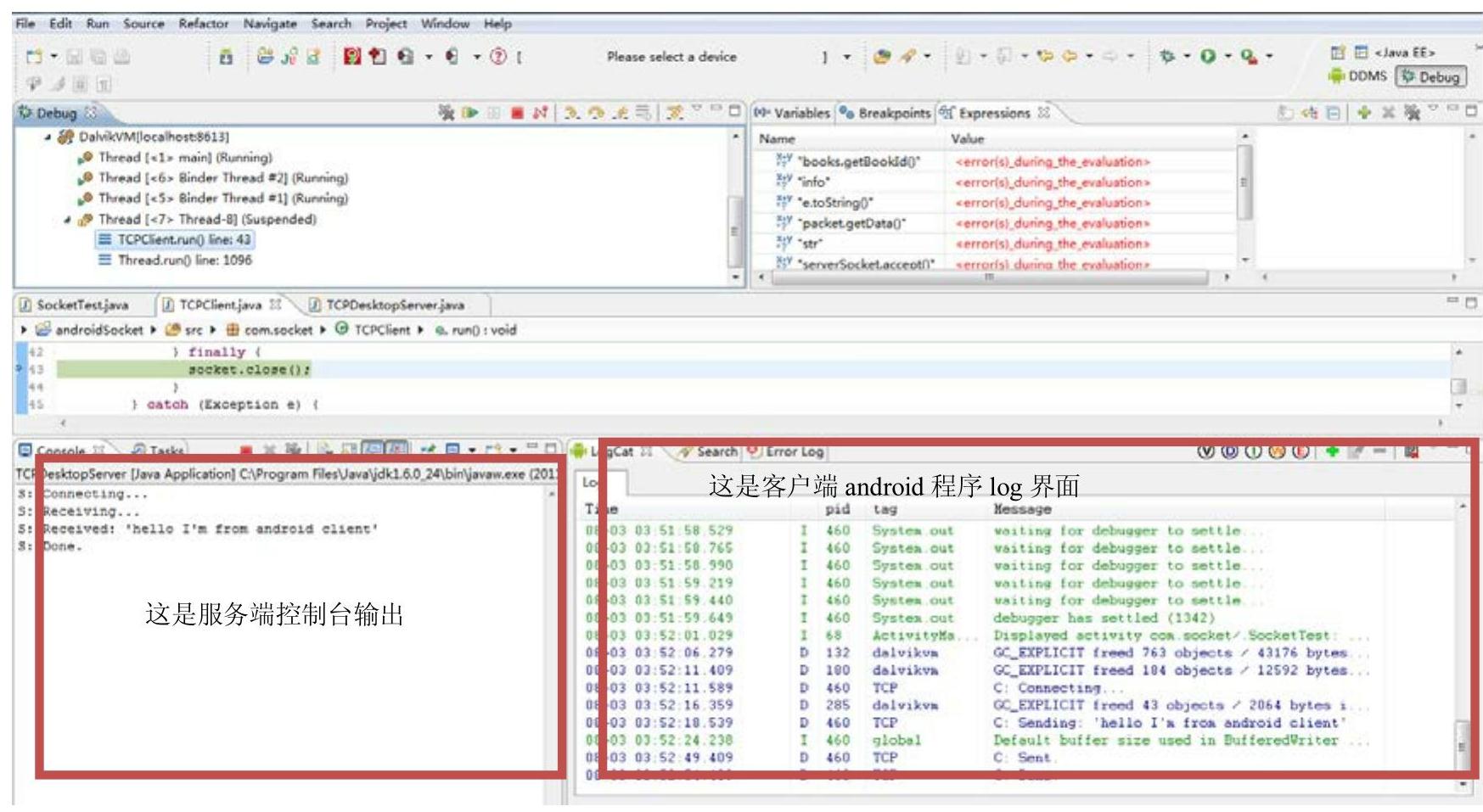The image size is (1483, 812).
Task: Resume the suspended thread in Debug view
Action: click(x=469, y=113)
